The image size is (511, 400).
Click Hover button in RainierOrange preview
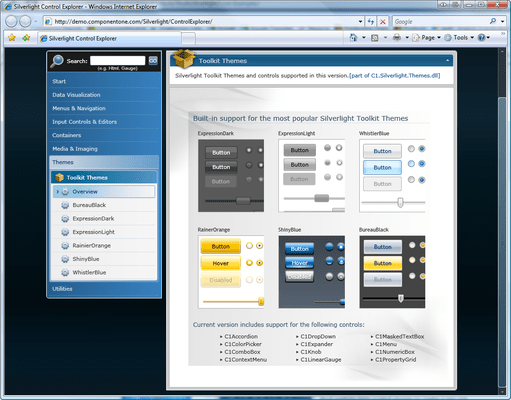[221, 263]
